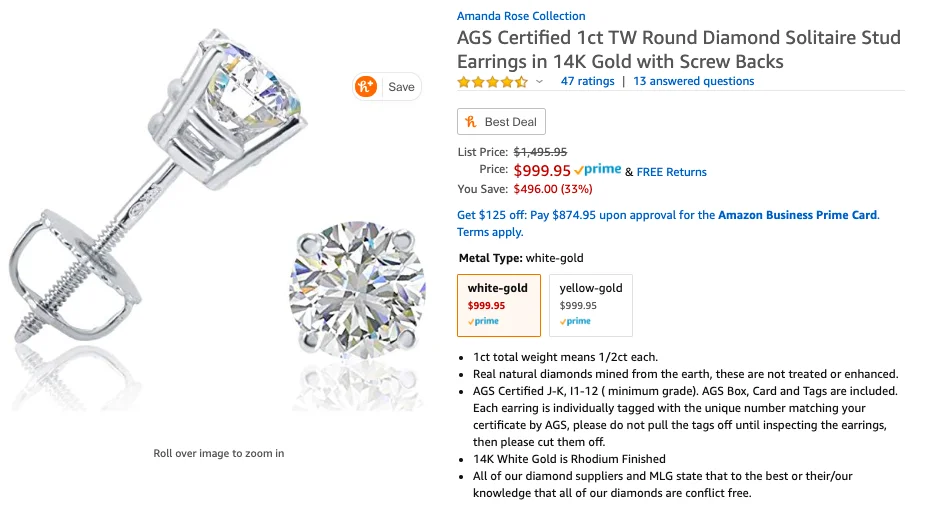Select the white-gold metal type option
The image size is (936, 511).
tap(498, 305)
